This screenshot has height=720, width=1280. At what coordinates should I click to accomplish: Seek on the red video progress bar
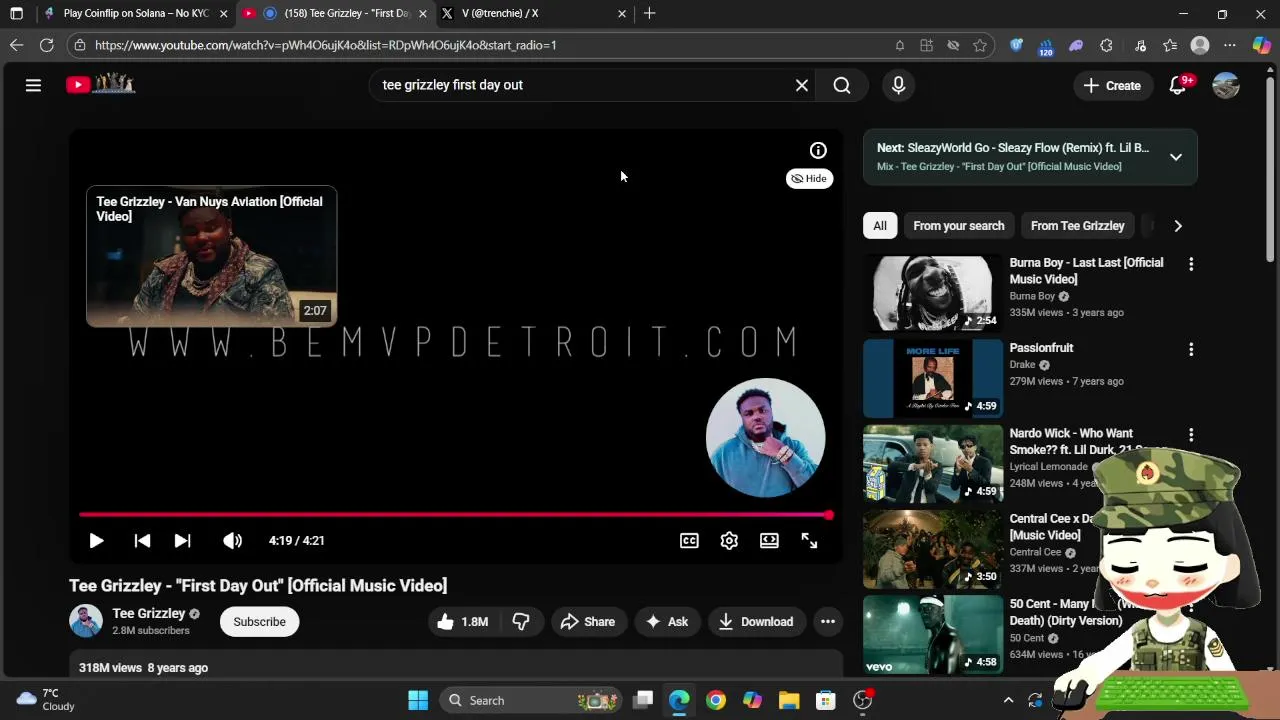pos(456,515)
